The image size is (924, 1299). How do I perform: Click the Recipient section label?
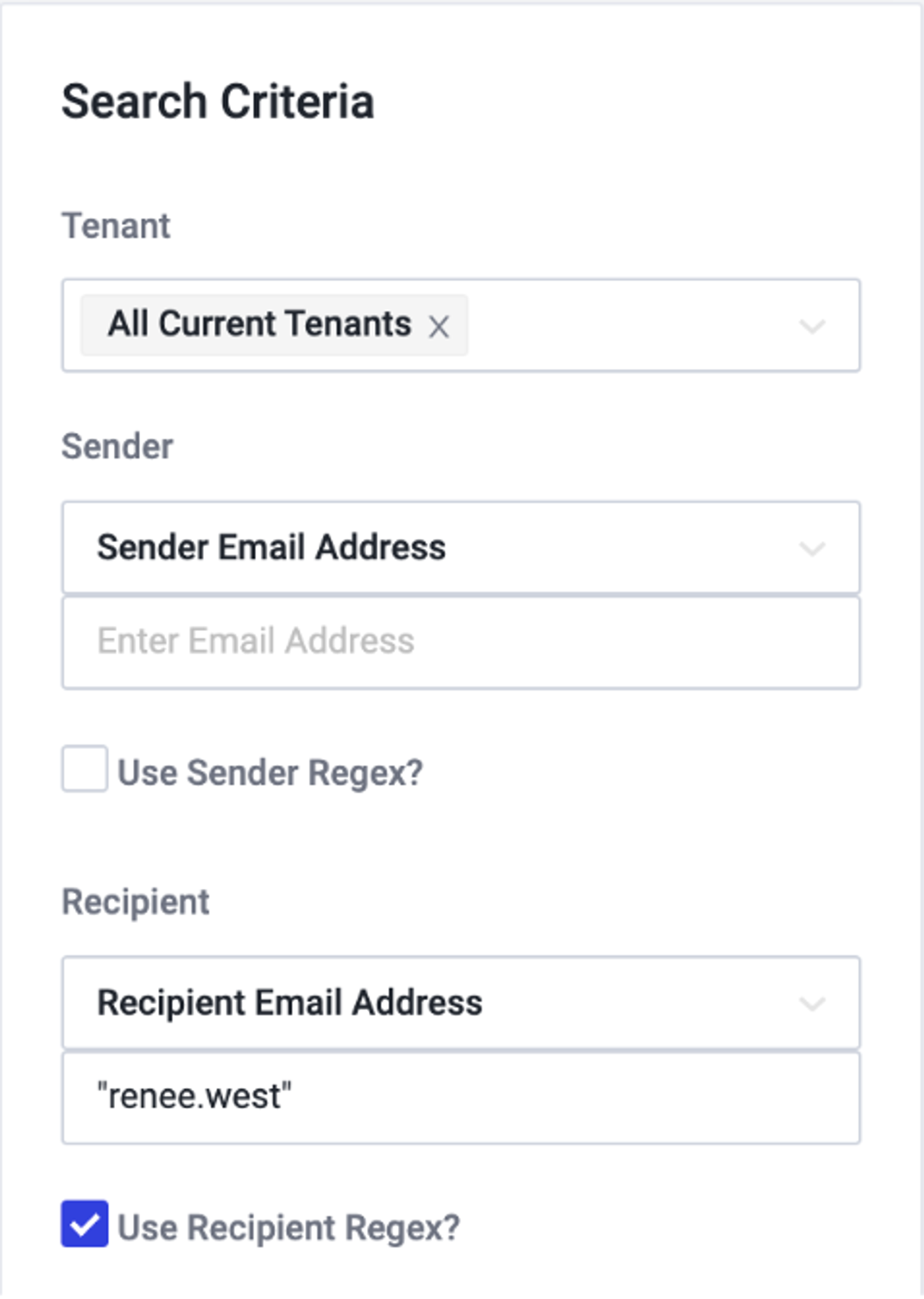click(x=135, y=902)
